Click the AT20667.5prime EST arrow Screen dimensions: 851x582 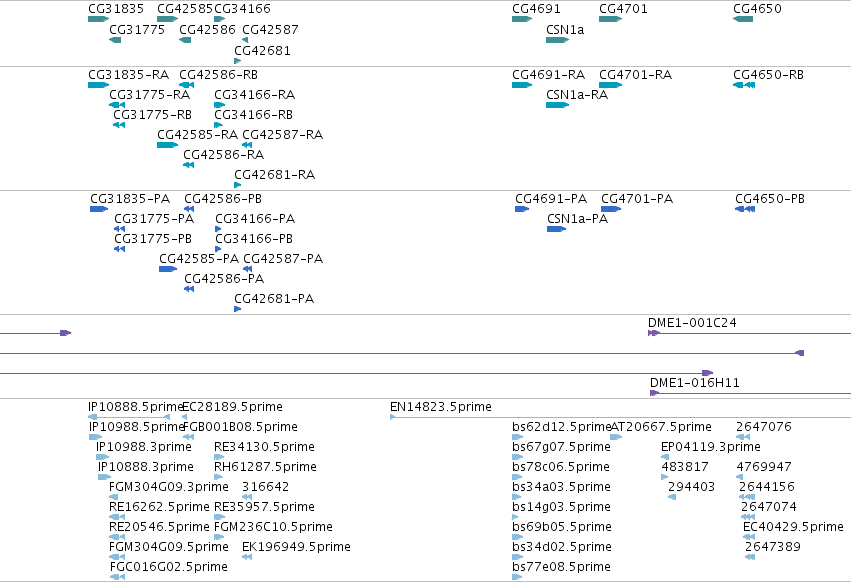pyautogui.click(x=616, y=437)
